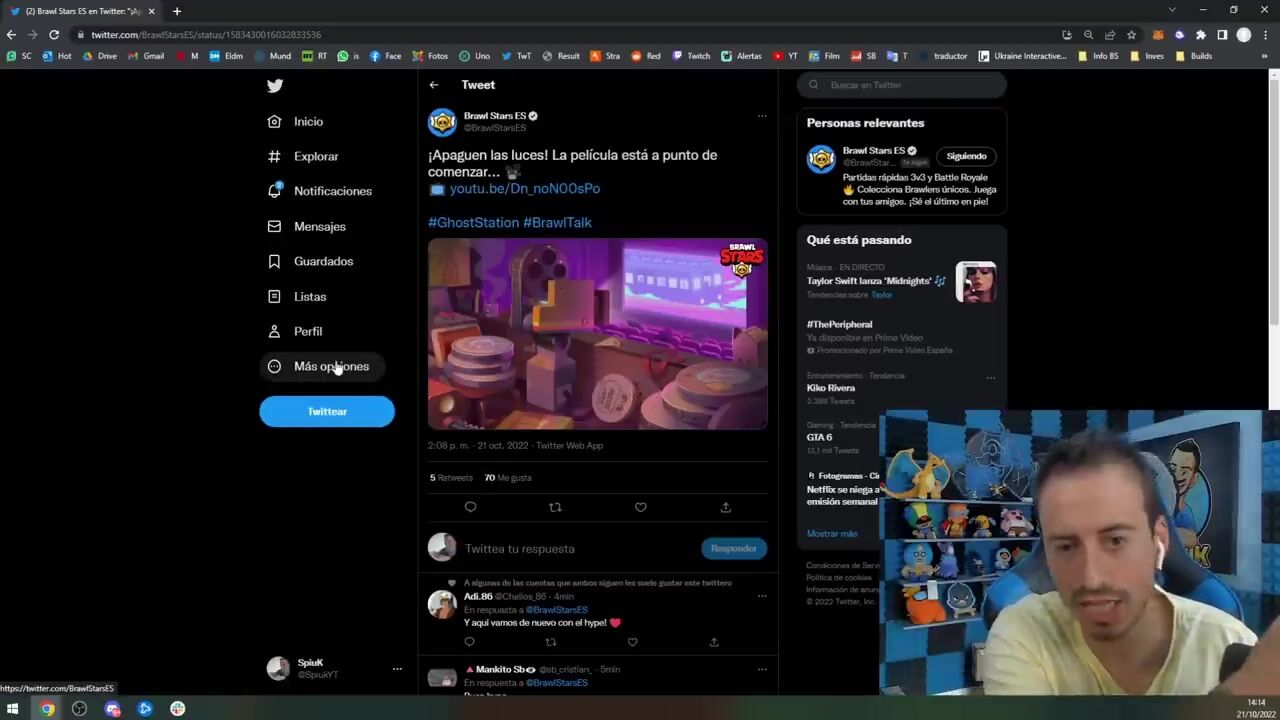Open the Builds bookmark folder
1280x720 pixels.
point(1194,56)
